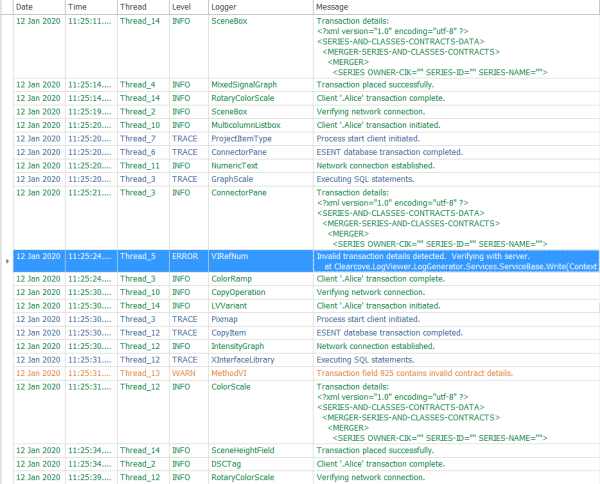The height and width of the screenshot is (484, 600).
Task: Select the Thread_4 cell
Action: tap(143, 85)
